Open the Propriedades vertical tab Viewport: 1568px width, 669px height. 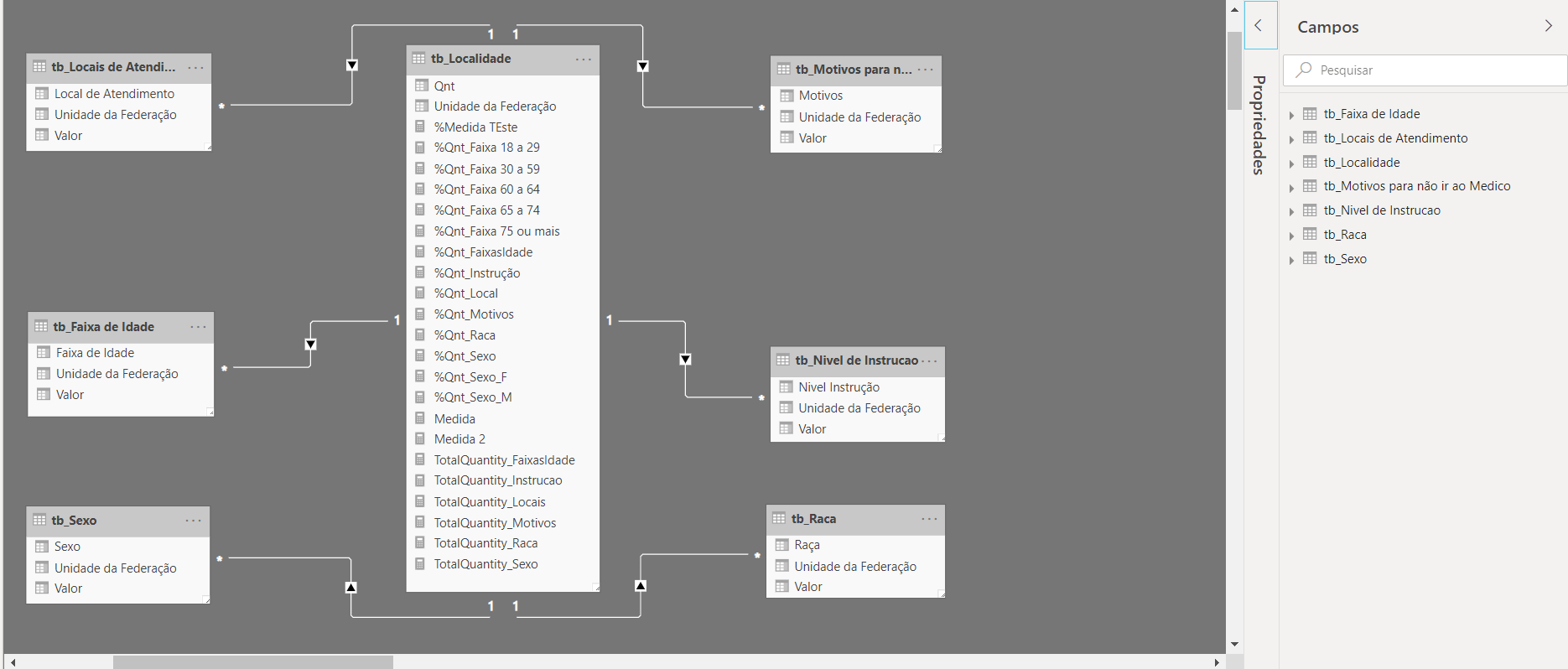click(1259, 125)
